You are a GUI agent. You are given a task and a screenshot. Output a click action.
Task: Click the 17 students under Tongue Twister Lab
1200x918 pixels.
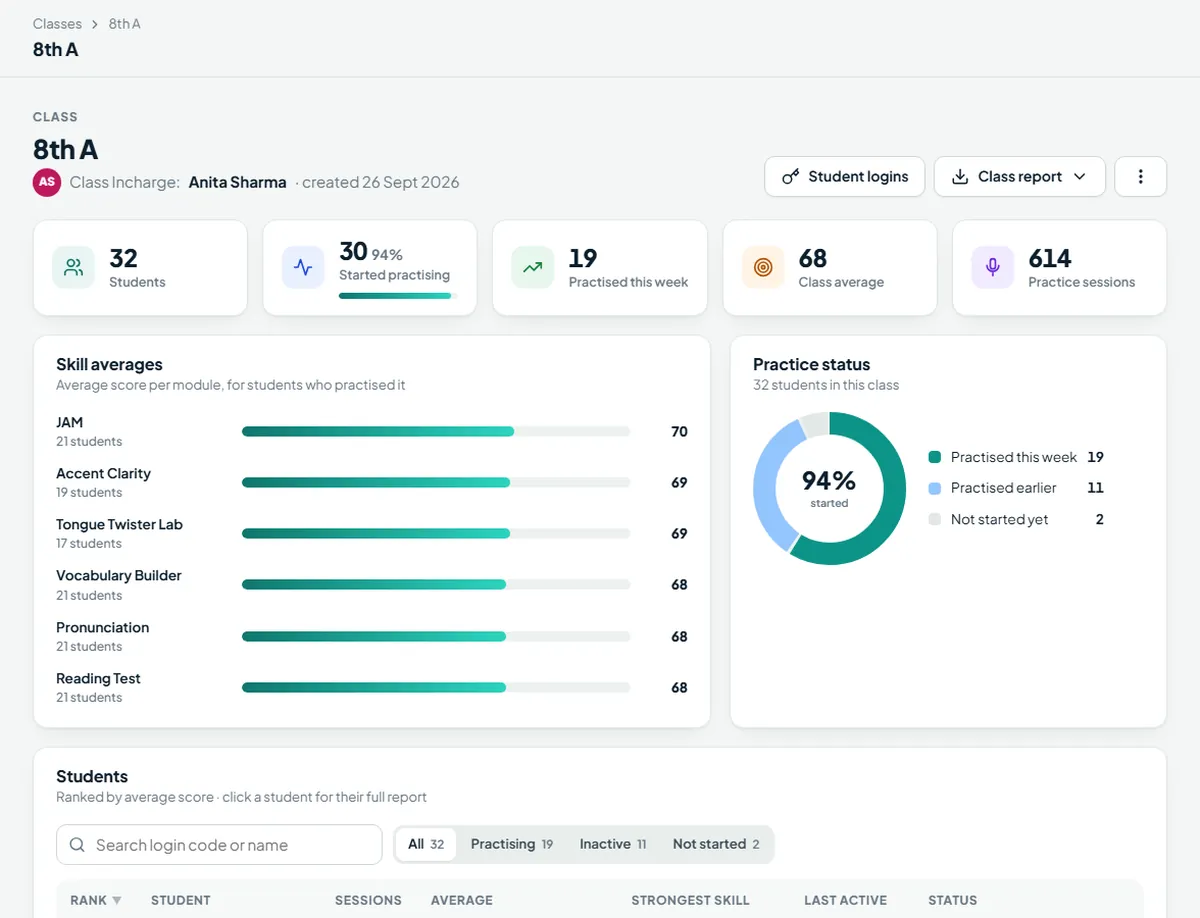pos(89,543)
